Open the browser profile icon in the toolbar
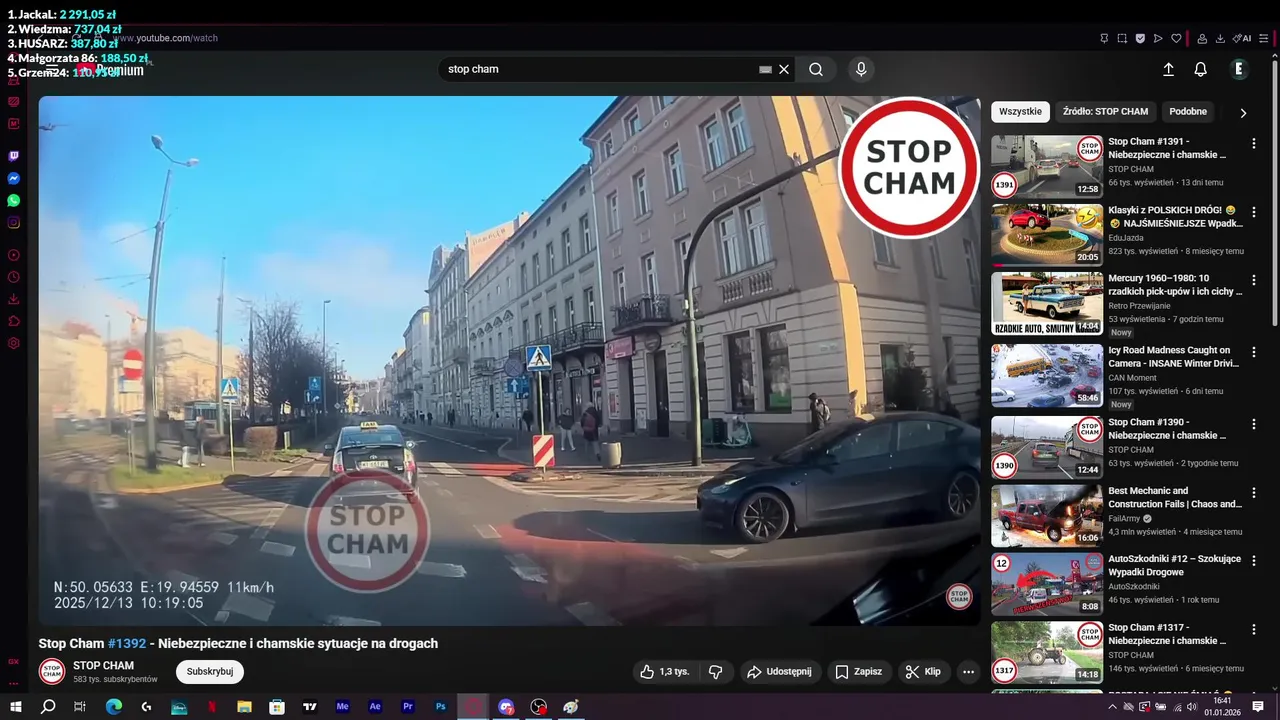 pyautogui.click(x=1201, y=39)
